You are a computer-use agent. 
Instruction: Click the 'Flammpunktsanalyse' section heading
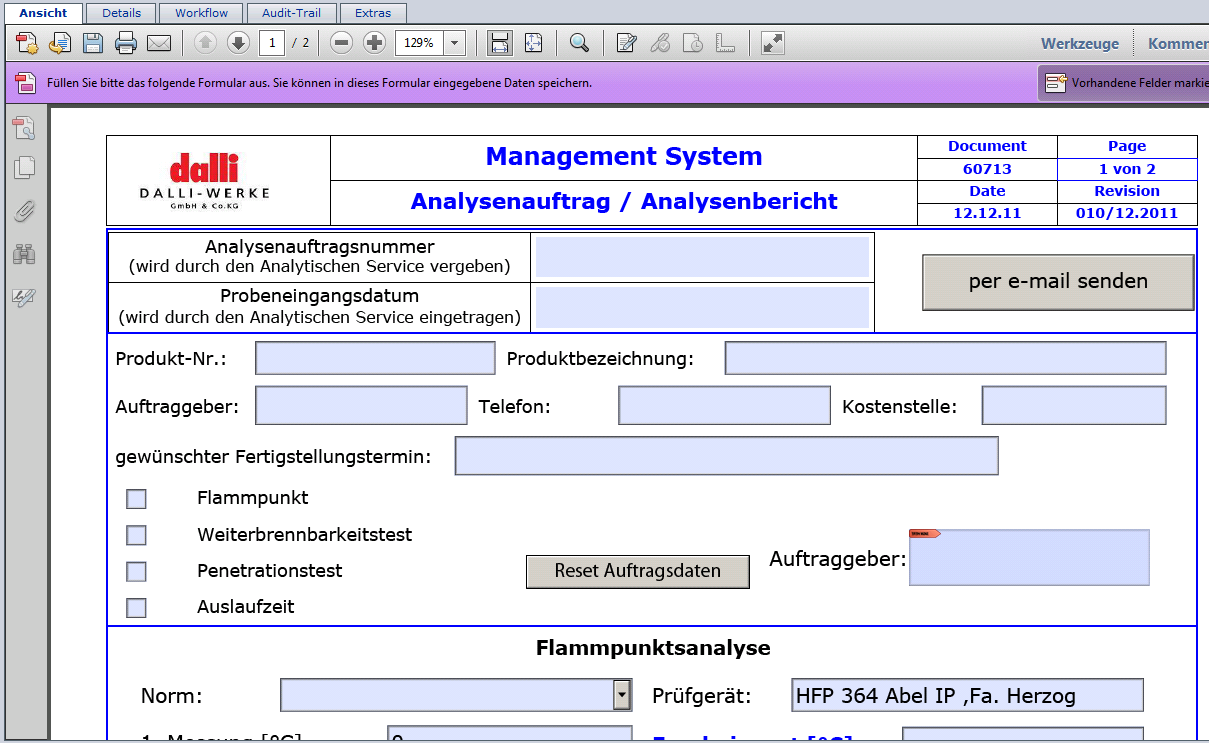pyautogui.click(x=653, y=648)
